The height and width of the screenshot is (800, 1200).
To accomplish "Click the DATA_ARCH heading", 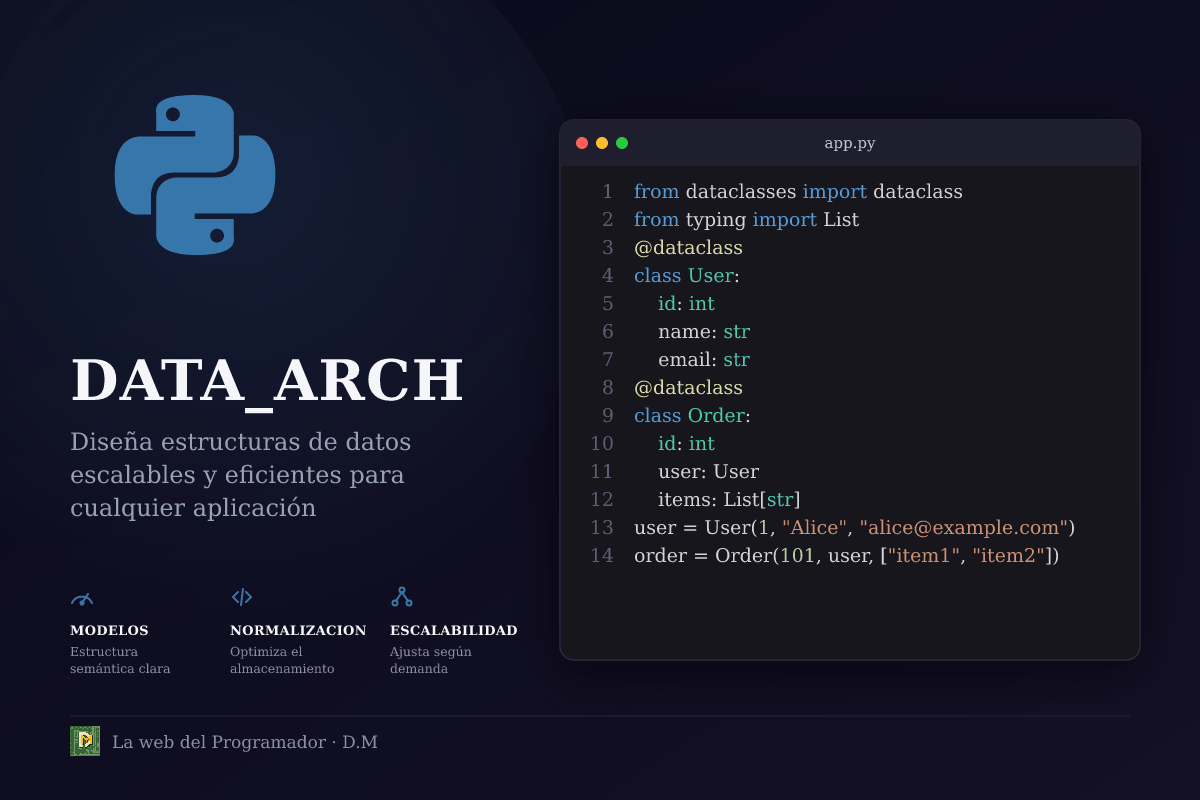I will [x=267, y=382].
